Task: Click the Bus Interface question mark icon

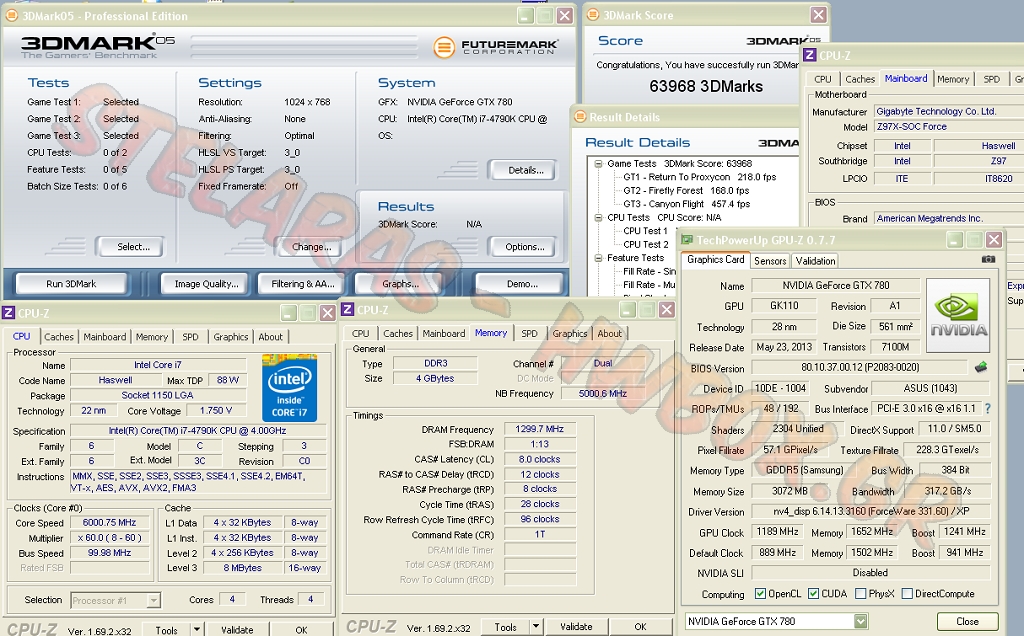Action: coord(987,409)
